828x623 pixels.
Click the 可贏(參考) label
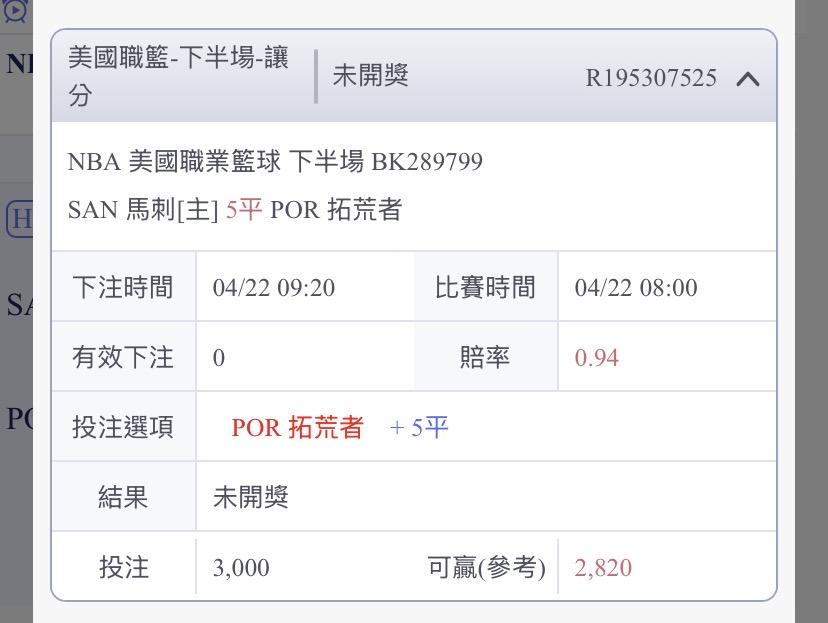point(486,568)
